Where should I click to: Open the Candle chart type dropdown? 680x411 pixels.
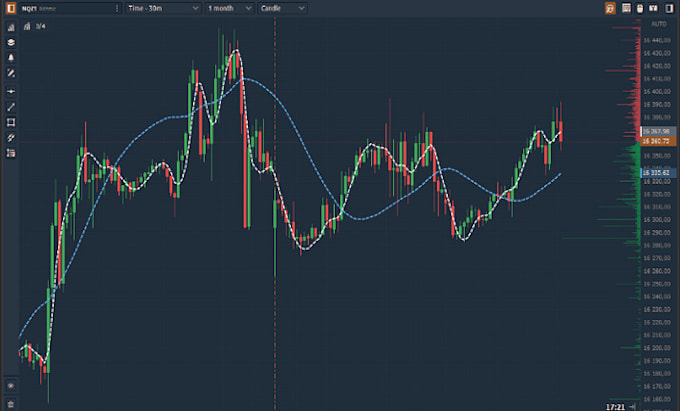(x=280, y=8)
